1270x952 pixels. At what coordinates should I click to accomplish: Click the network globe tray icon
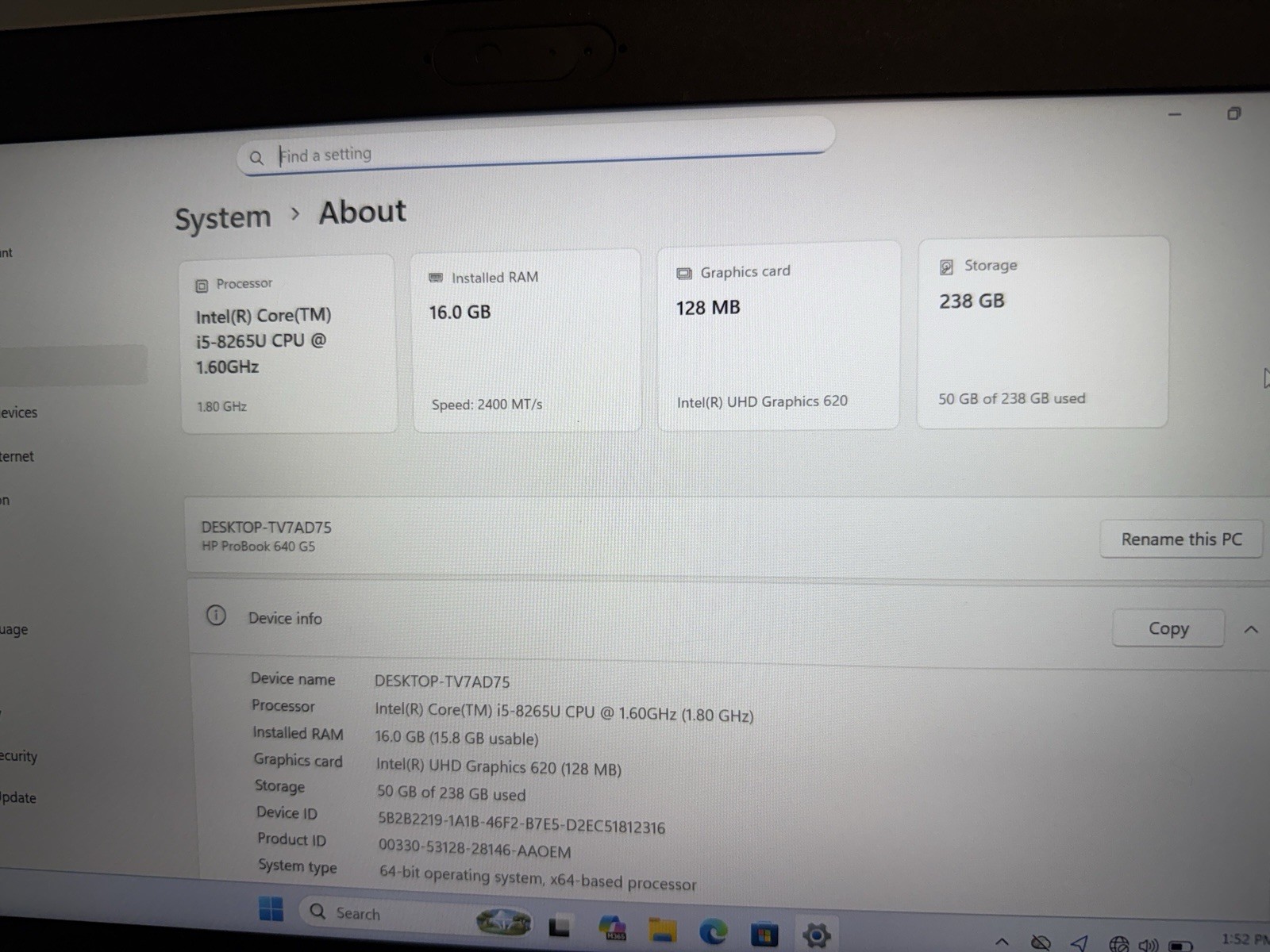pos(1118,944)
